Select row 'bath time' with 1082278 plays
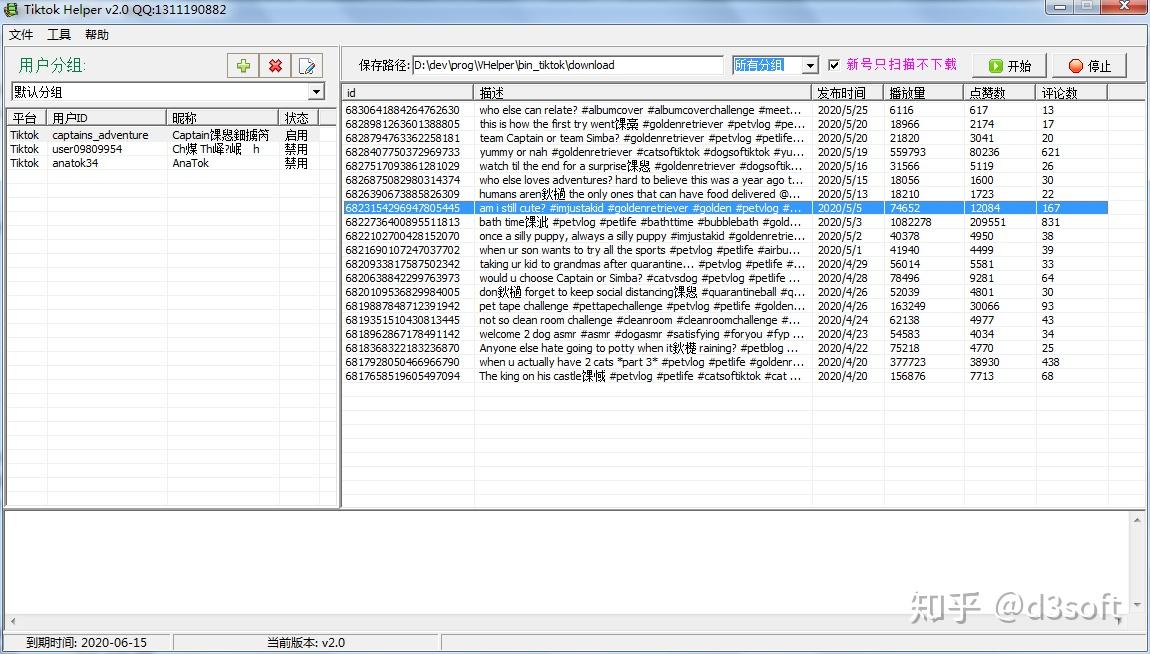Screen dimensions: 1150x654 tap(725, 221)
